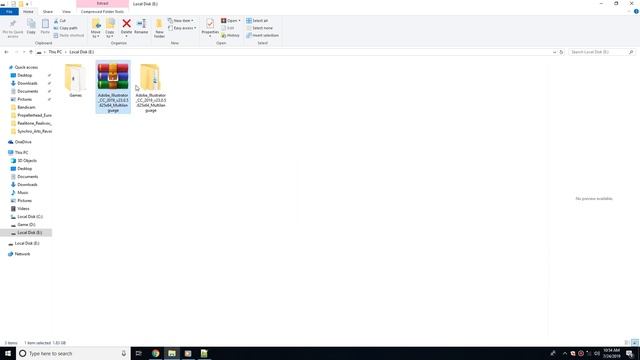
Task: Click the Extract contextual tab
Action: tap(102, 4)
